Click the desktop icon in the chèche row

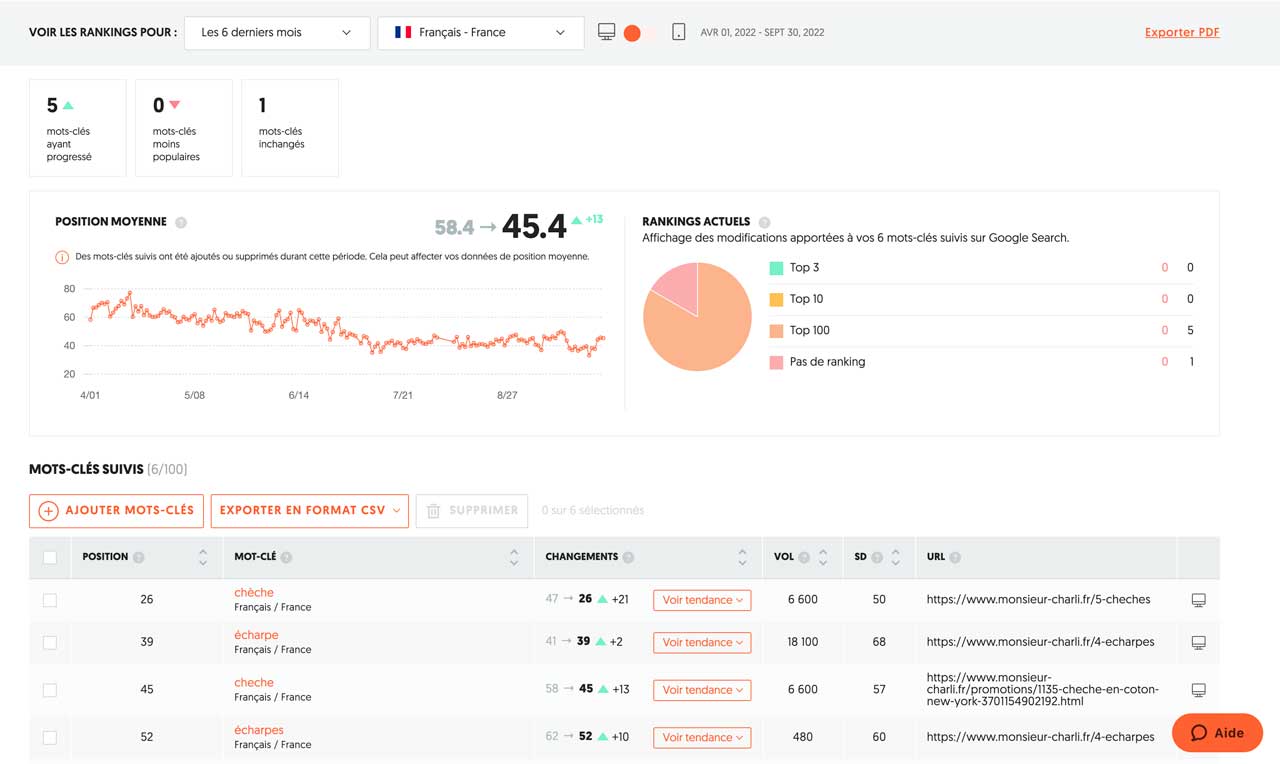pyautogui.click(x=1198, y=600)
